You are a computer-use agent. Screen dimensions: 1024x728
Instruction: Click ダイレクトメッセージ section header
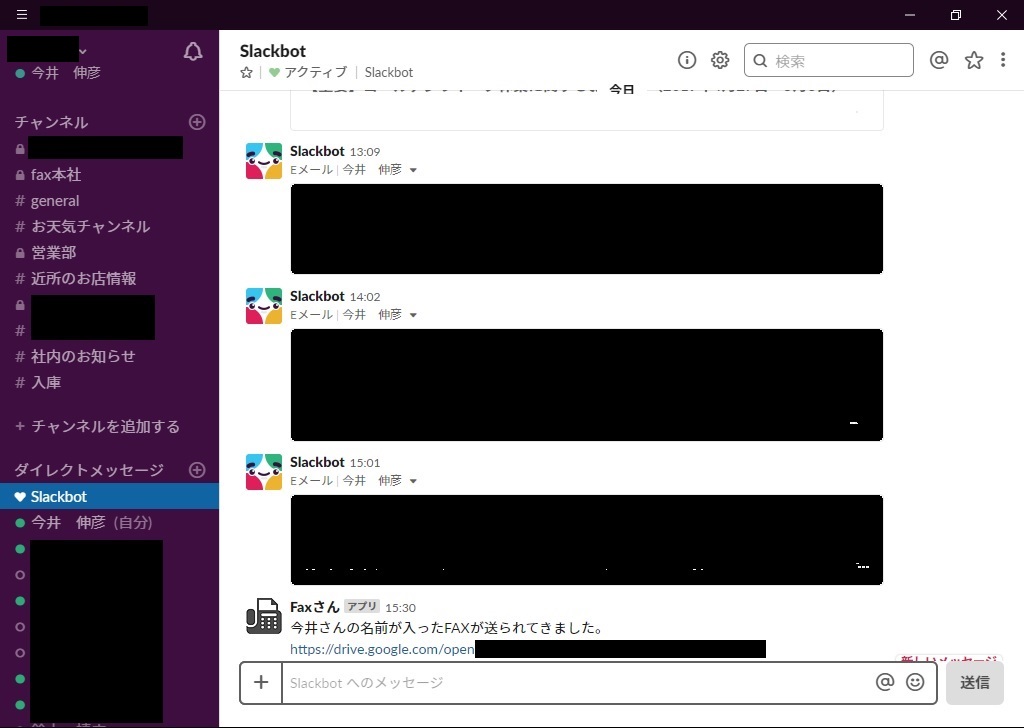[89, 470]
